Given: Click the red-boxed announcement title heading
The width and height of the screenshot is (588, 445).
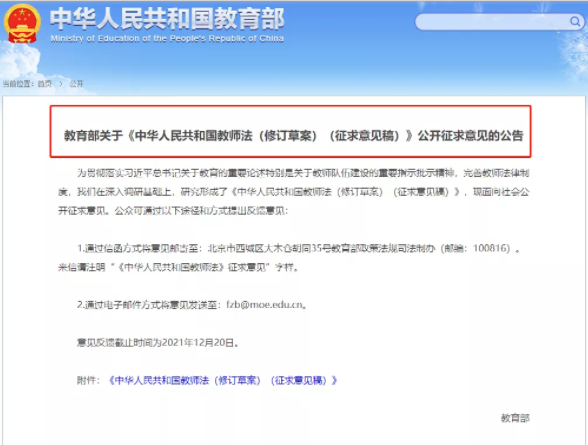Looking at the screenshot, I should tap(293, 135).
